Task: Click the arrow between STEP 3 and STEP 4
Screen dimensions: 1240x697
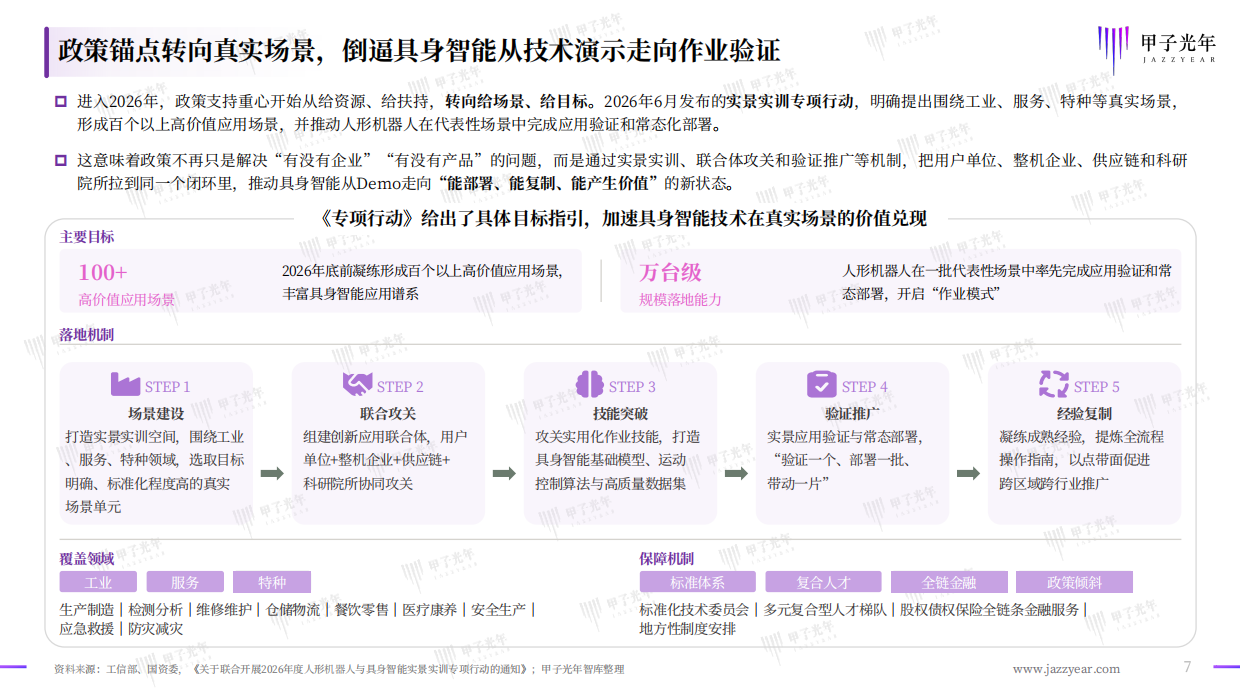Action: [x=736, y=473]
